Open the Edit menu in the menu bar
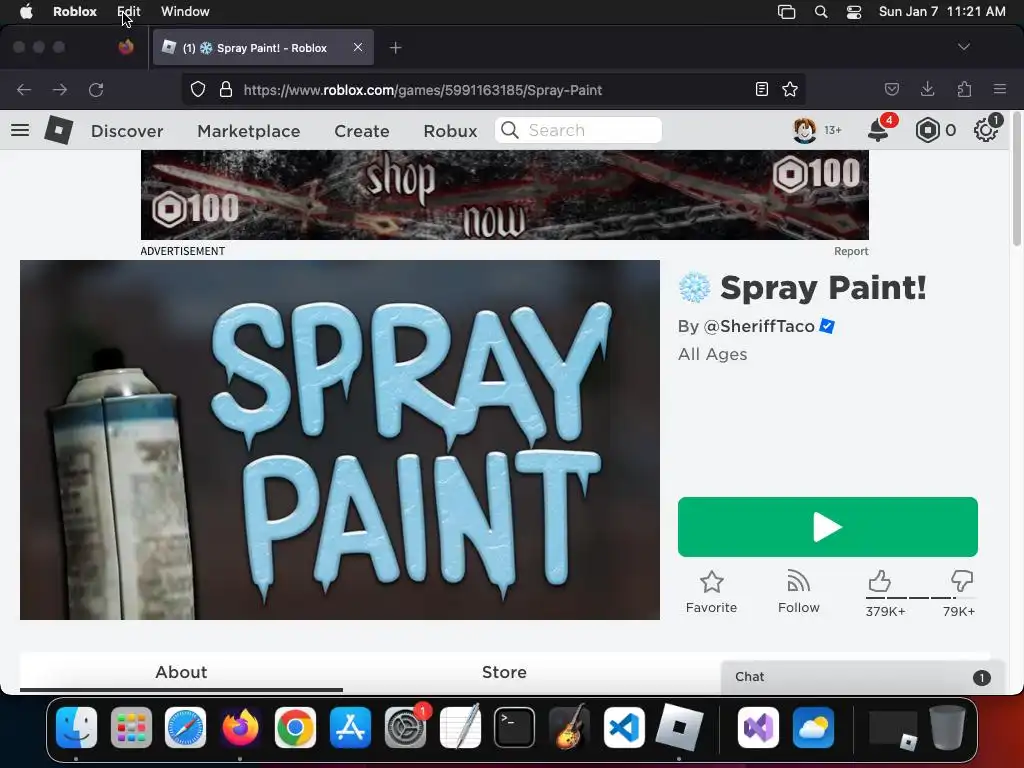 pos(129,11)
